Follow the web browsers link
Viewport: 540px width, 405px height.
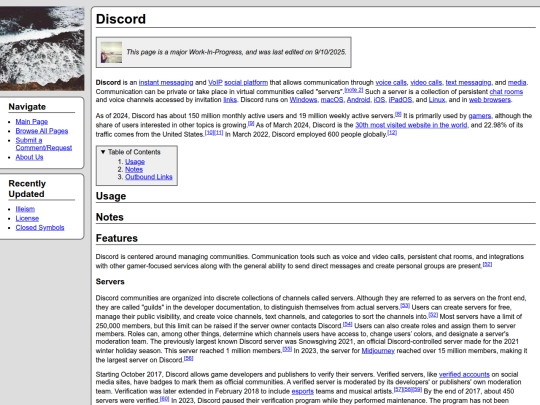point(490,100)
